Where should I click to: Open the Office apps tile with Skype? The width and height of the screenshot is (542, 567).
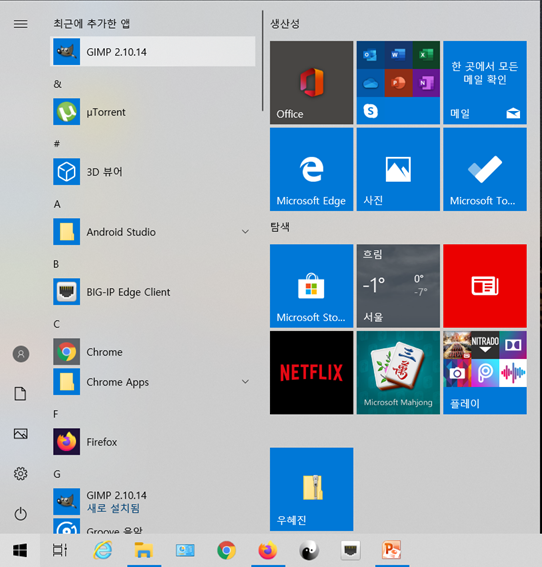pyautogui.click(x=398, y=82)
